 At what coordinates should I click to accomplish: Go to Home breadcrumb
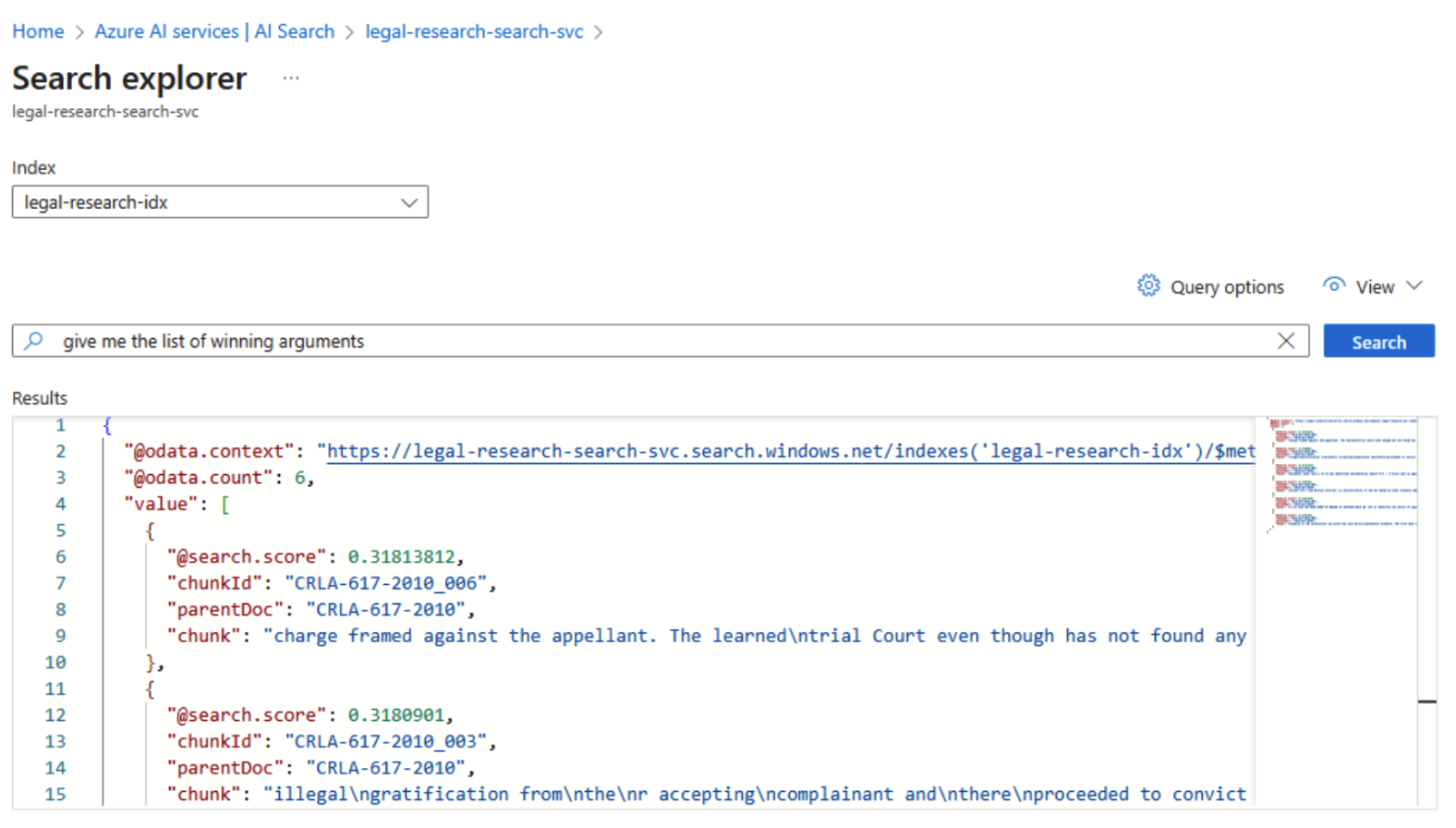[x=38, y=31]
